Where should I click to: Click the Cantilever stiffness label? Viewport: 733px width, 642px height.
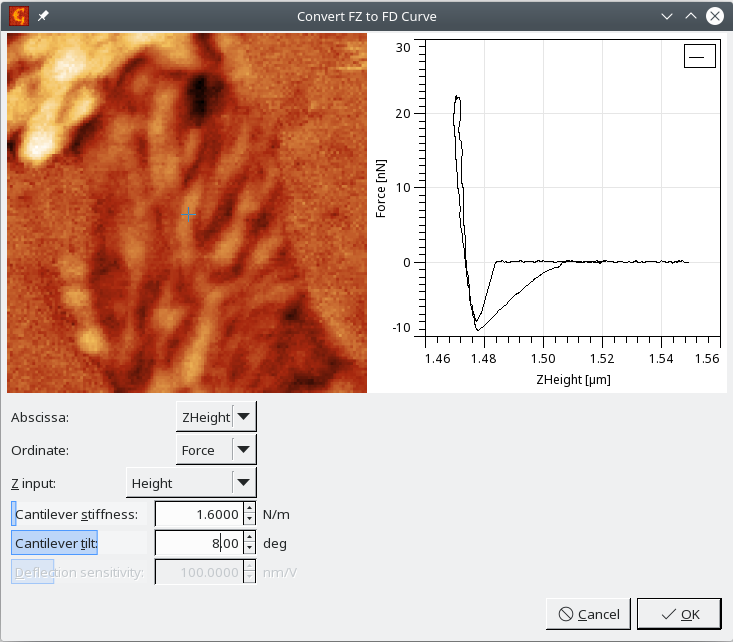(x=76, y=514)
